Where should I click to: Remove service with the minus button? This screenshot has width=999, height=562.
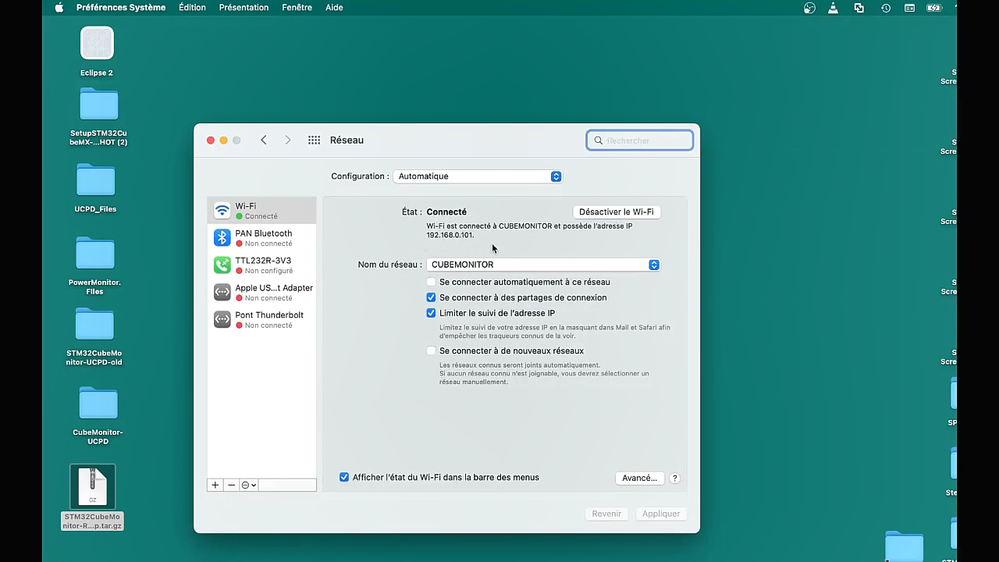point(231,485)
